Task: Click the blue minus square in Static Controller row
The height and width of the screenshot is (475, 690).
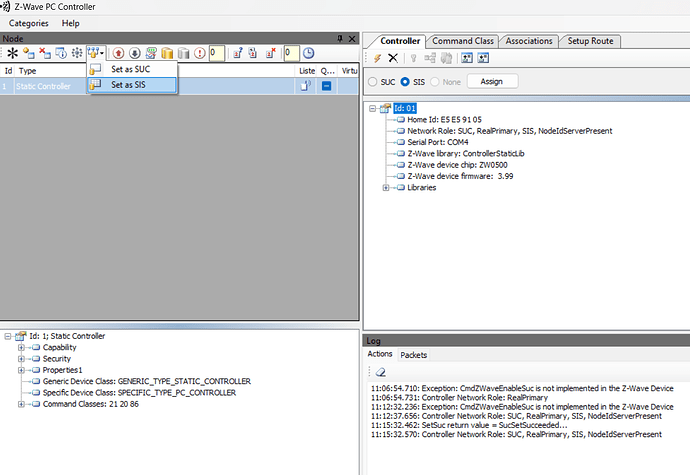Action: (327, 86)
